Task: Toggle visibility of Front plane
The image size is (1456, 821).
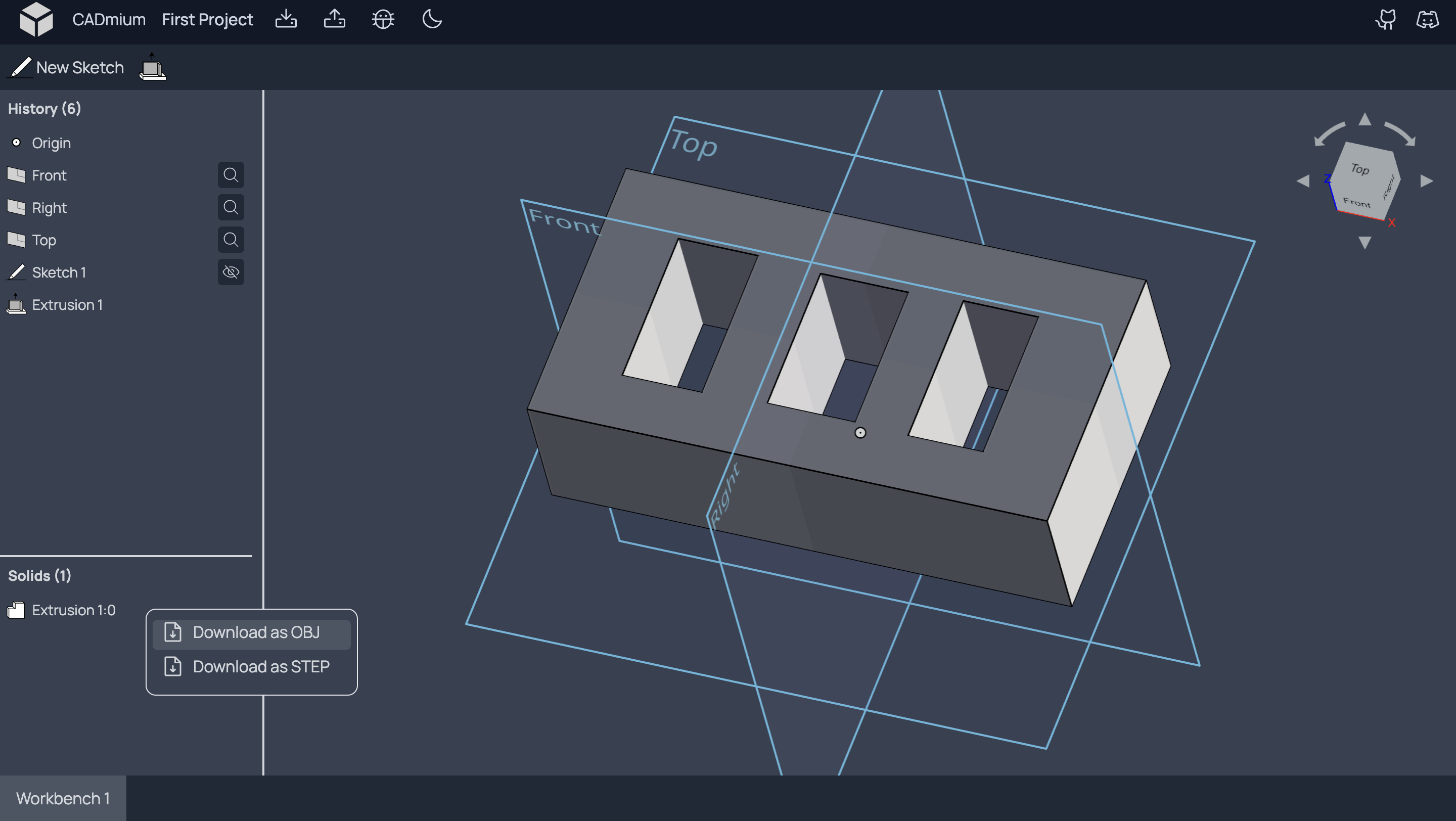Action: 230,174
